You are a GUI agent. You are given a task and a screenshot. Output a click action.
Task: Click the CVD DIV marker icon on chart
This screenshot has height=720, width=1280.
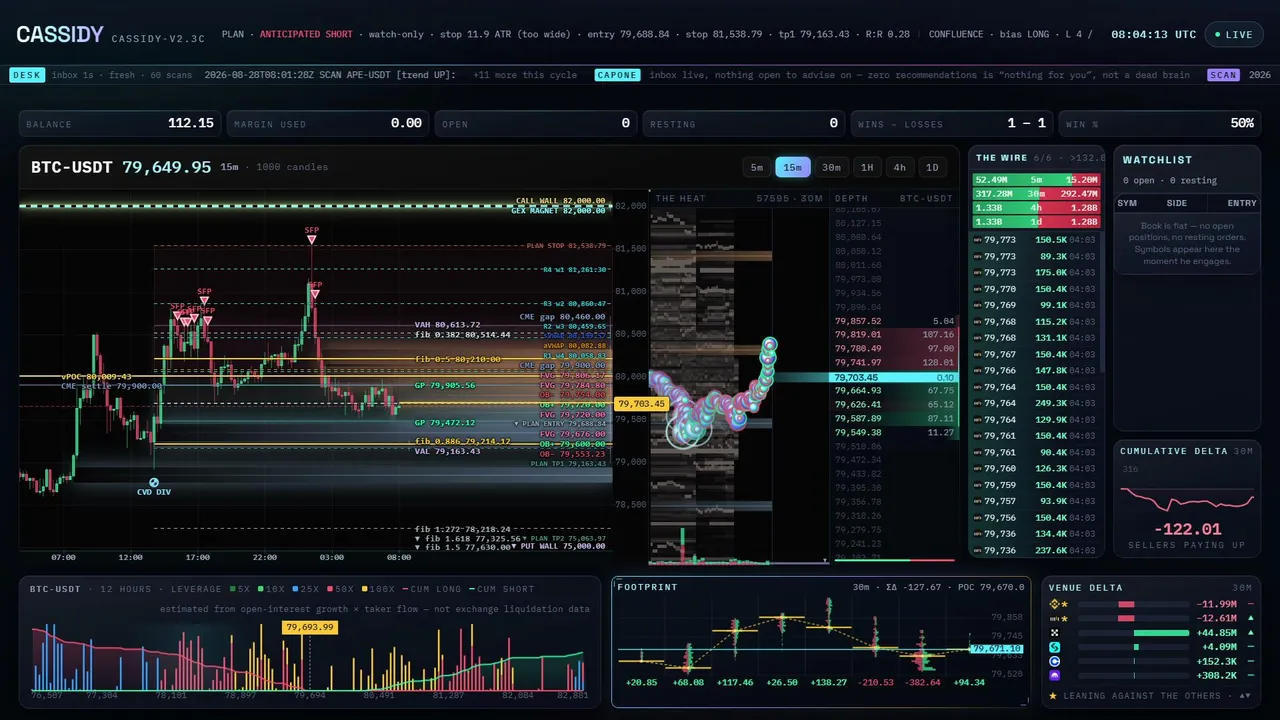tap(154, 482)
